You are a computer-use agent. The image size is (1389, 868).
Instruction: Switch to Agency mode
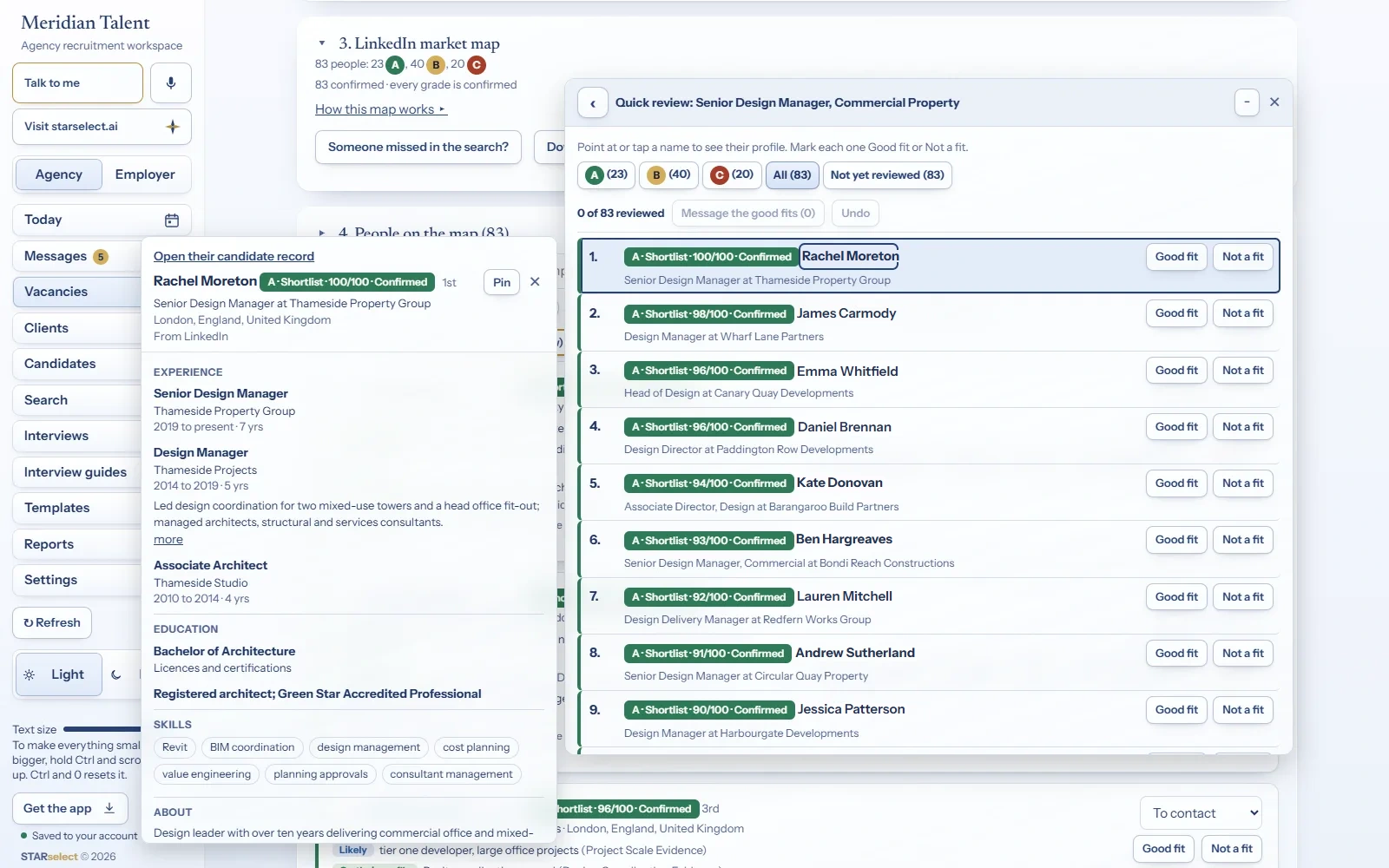pyautogui.click(x=58, y=174)
